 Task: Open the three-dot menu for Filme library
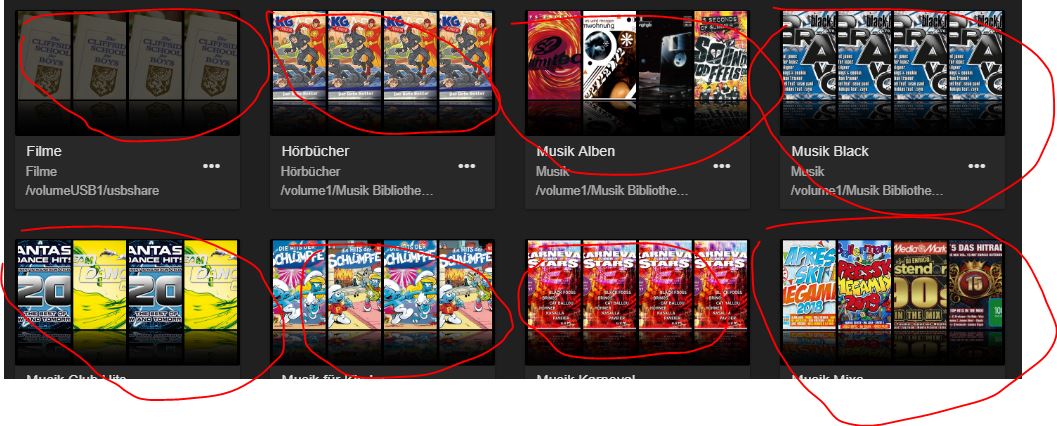click(x=212, y=166)
